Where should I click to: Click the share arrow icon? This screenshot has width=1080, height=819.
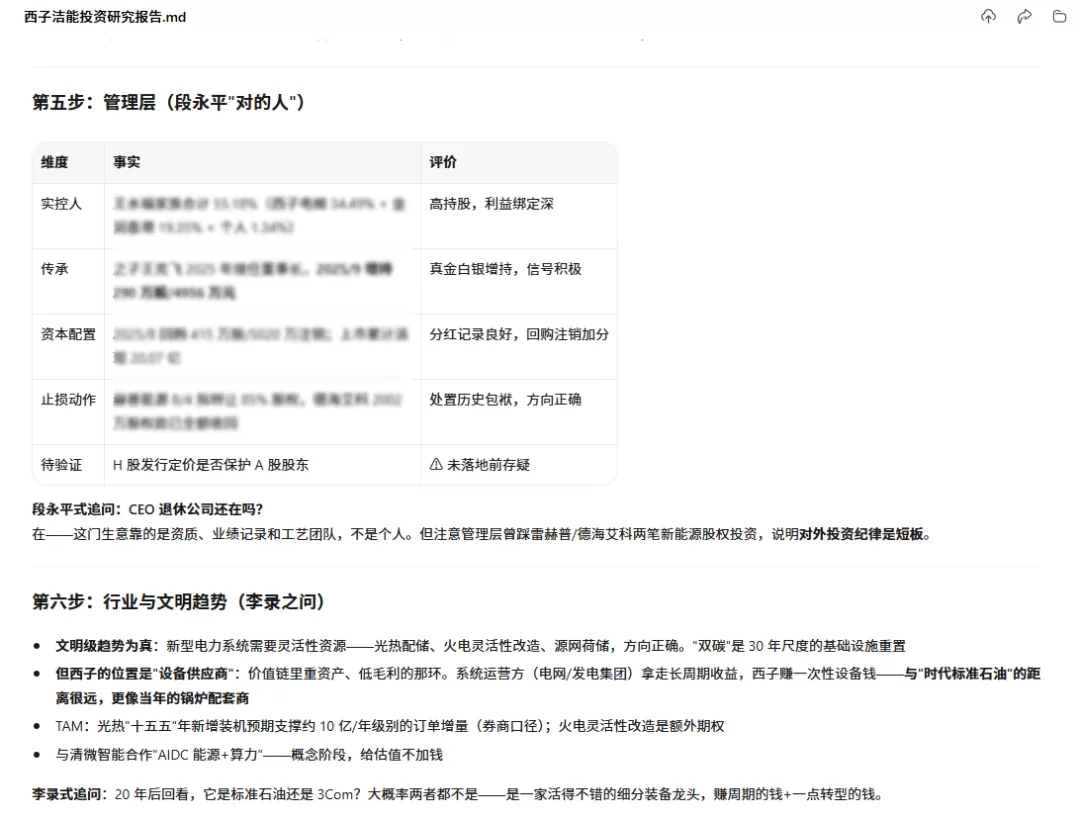[1024, 17]
